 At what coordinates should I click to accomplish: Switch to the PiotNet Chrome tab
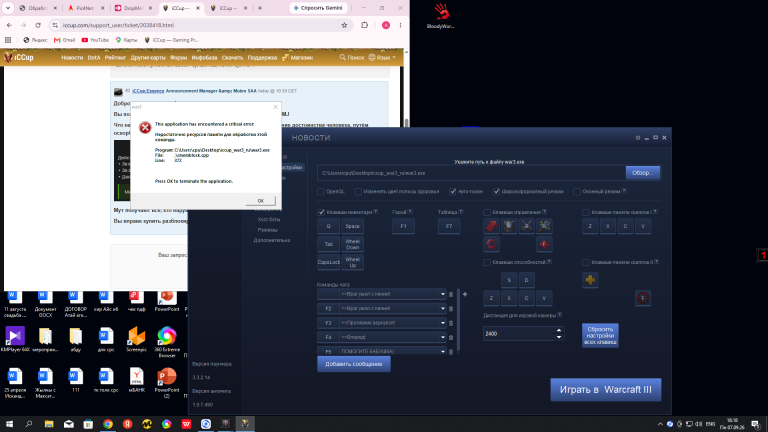[86, 8]
